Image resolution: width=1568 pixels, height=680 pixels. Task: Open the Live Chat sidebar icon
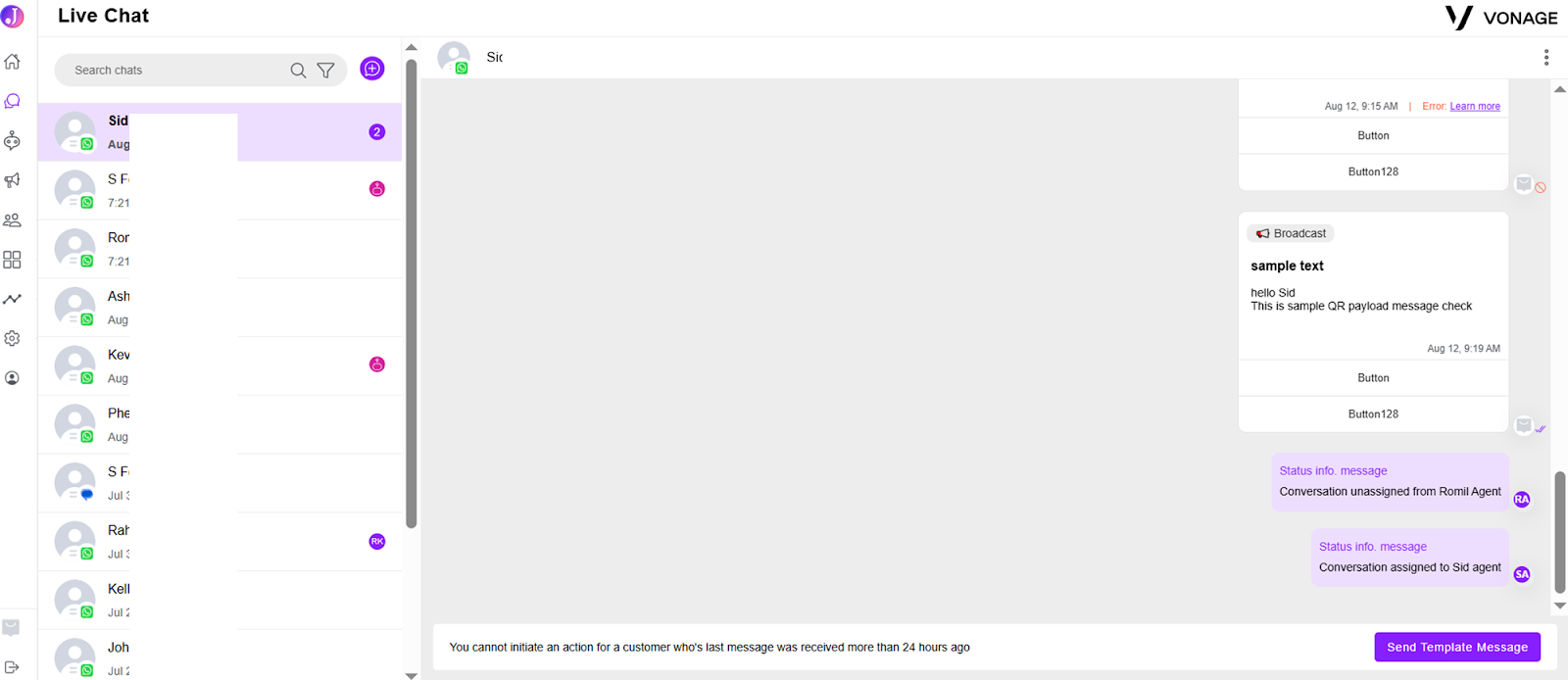[12, 101]
